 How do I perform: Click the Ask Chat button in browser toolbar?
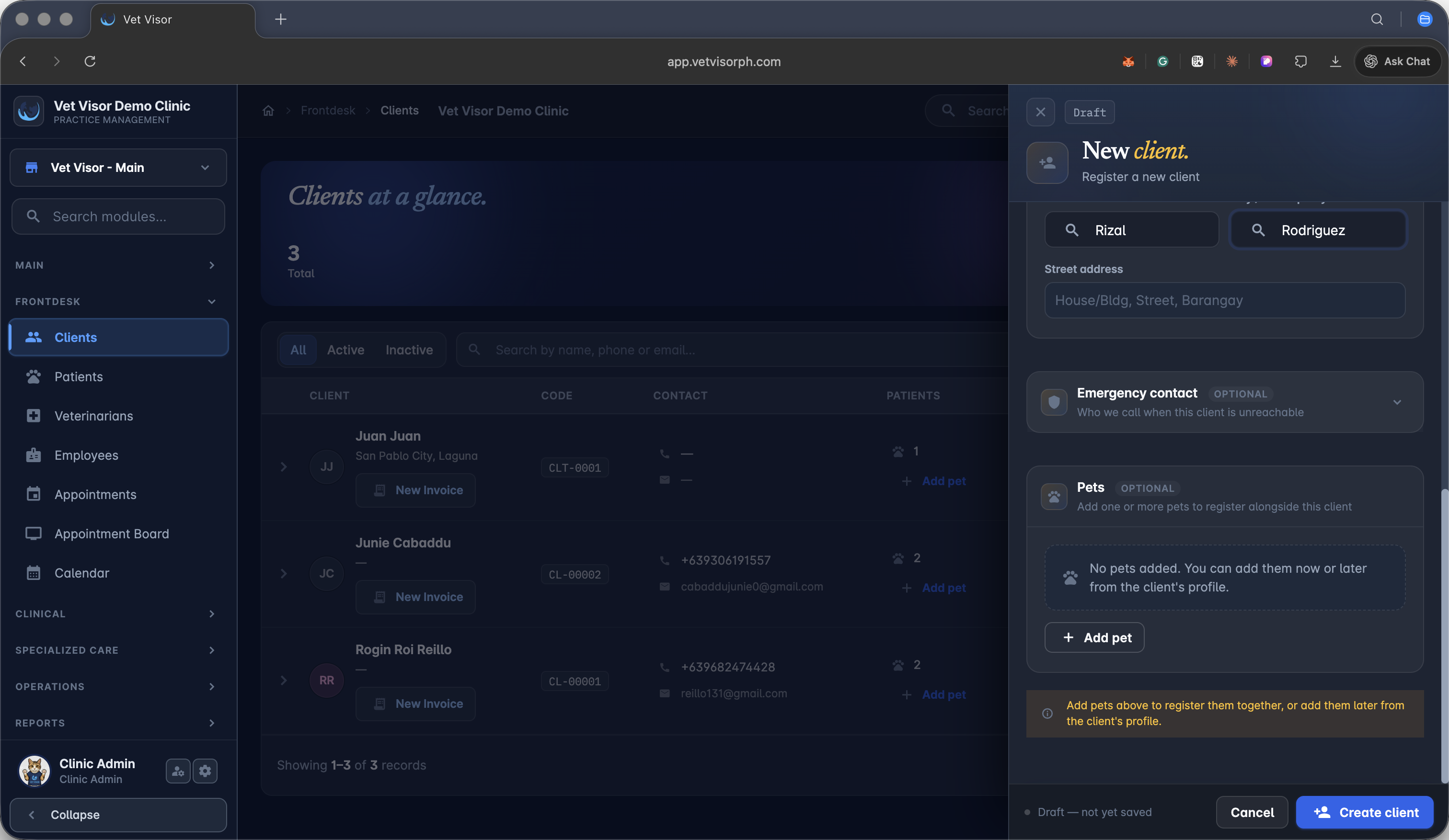coord(1398,61)
